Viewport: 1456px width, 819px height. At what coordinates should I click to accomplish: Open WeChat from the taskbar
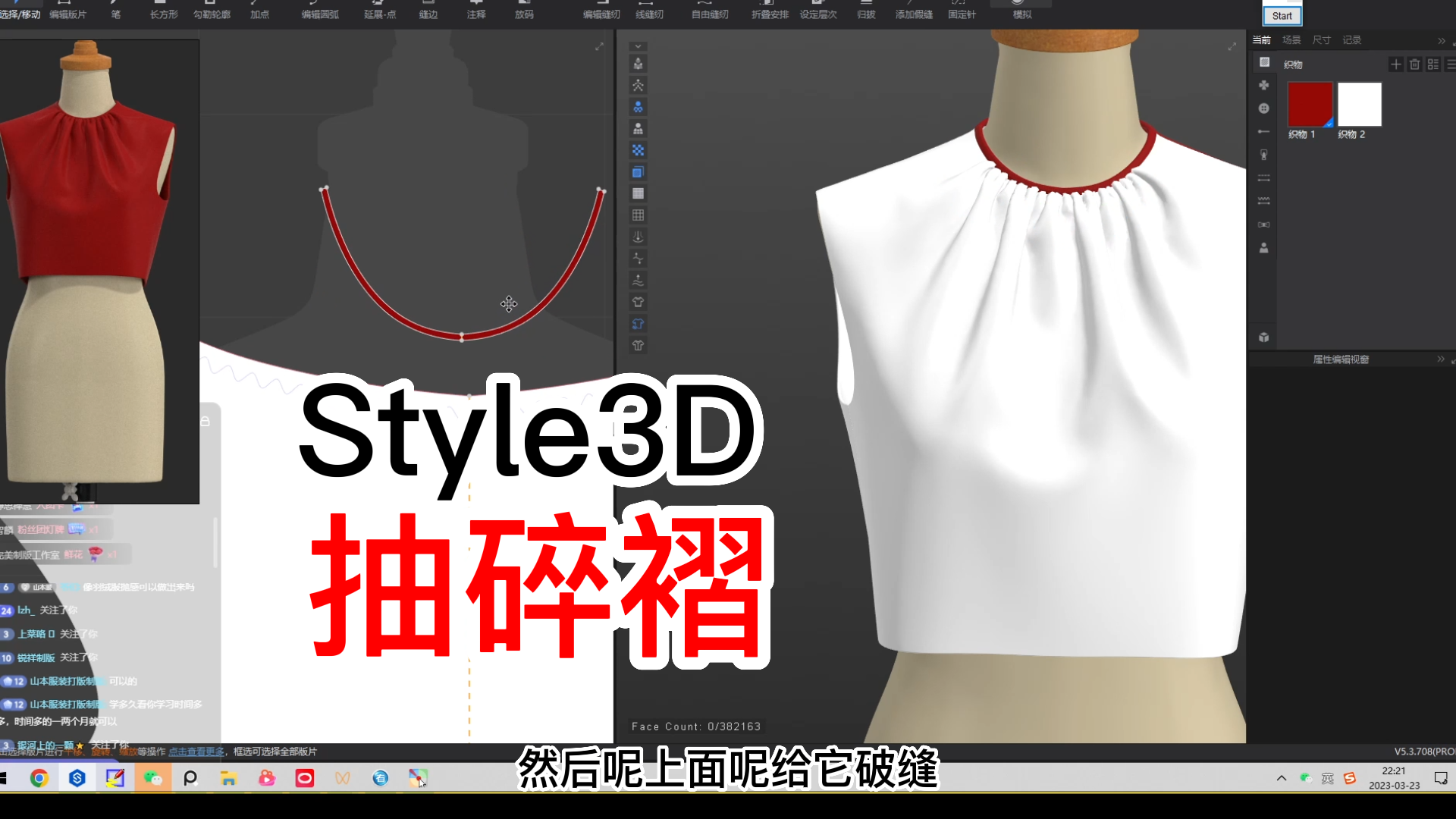coord(153,778)
